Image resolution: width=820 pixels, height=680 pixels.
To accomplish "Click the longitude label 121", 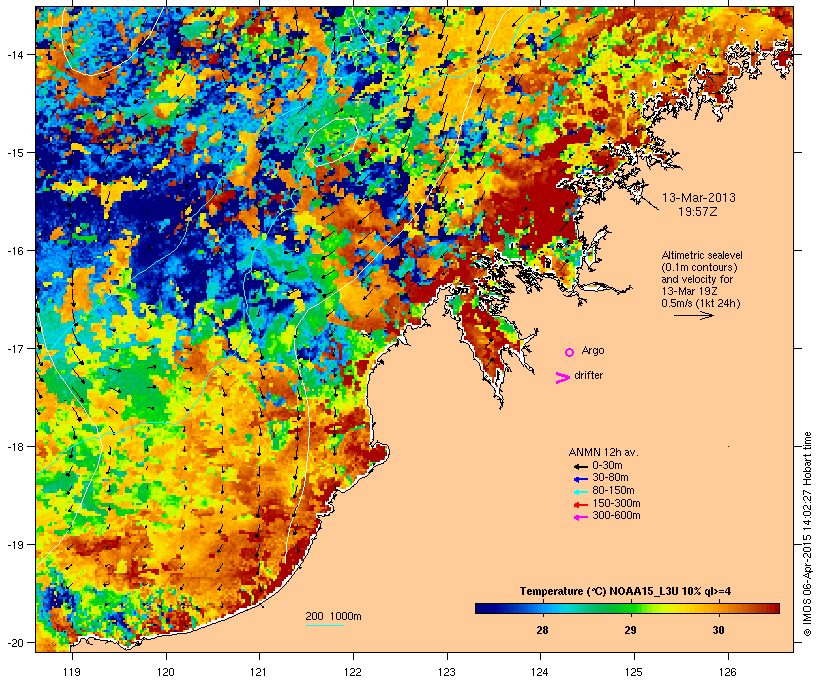I will [x=259, y=672].
